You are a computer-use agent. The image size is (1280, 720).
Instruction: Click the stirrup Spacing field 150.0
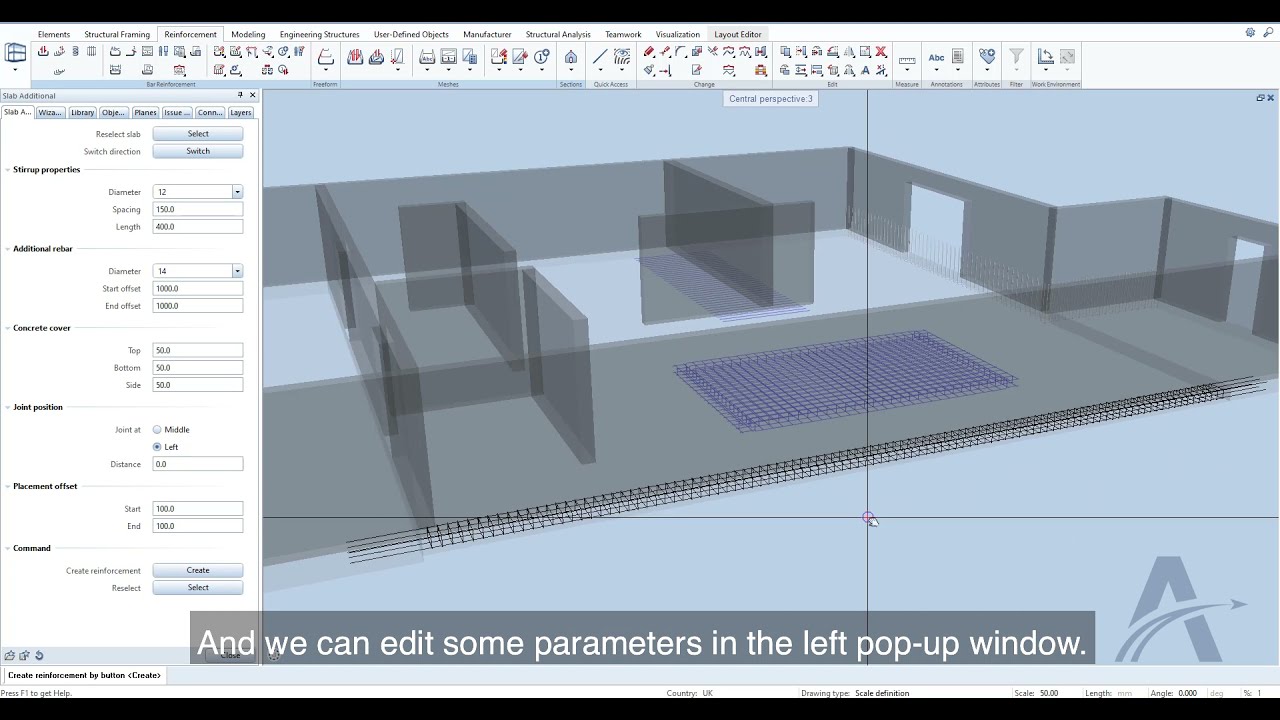click(x=198, y=209)
